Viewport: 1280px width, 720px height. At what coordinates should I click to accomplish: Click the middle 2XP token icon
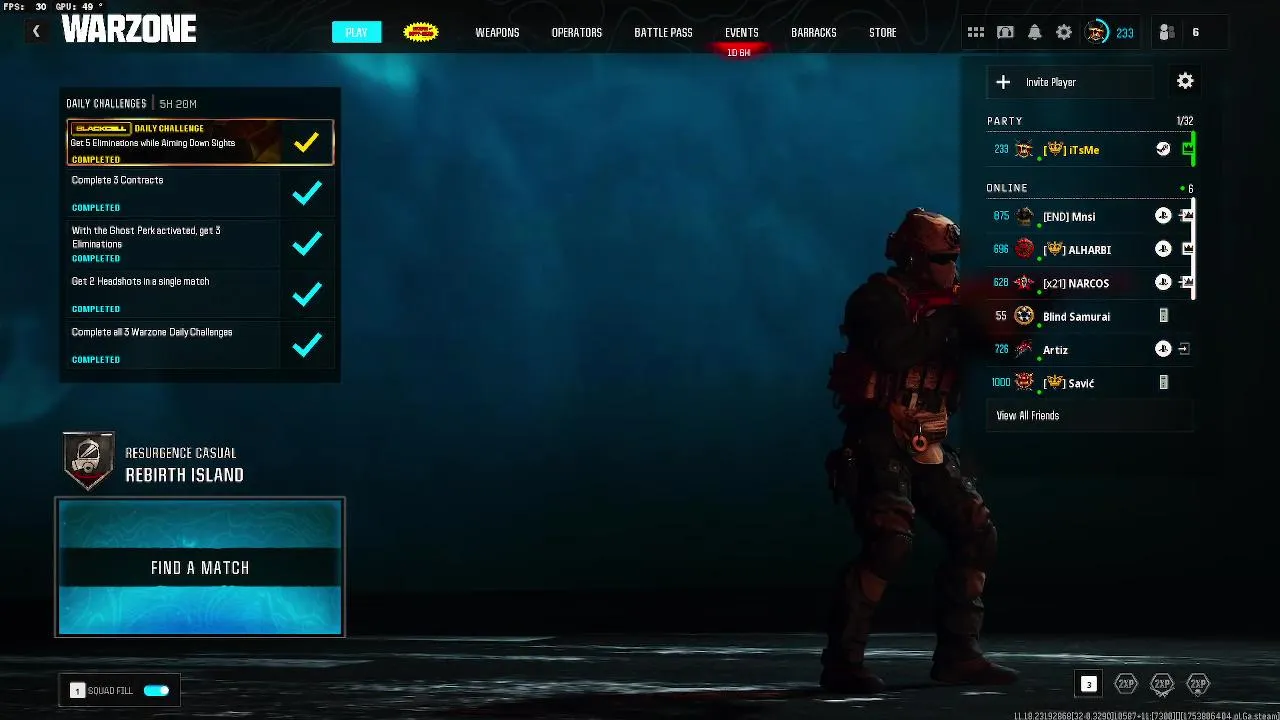1161,684
